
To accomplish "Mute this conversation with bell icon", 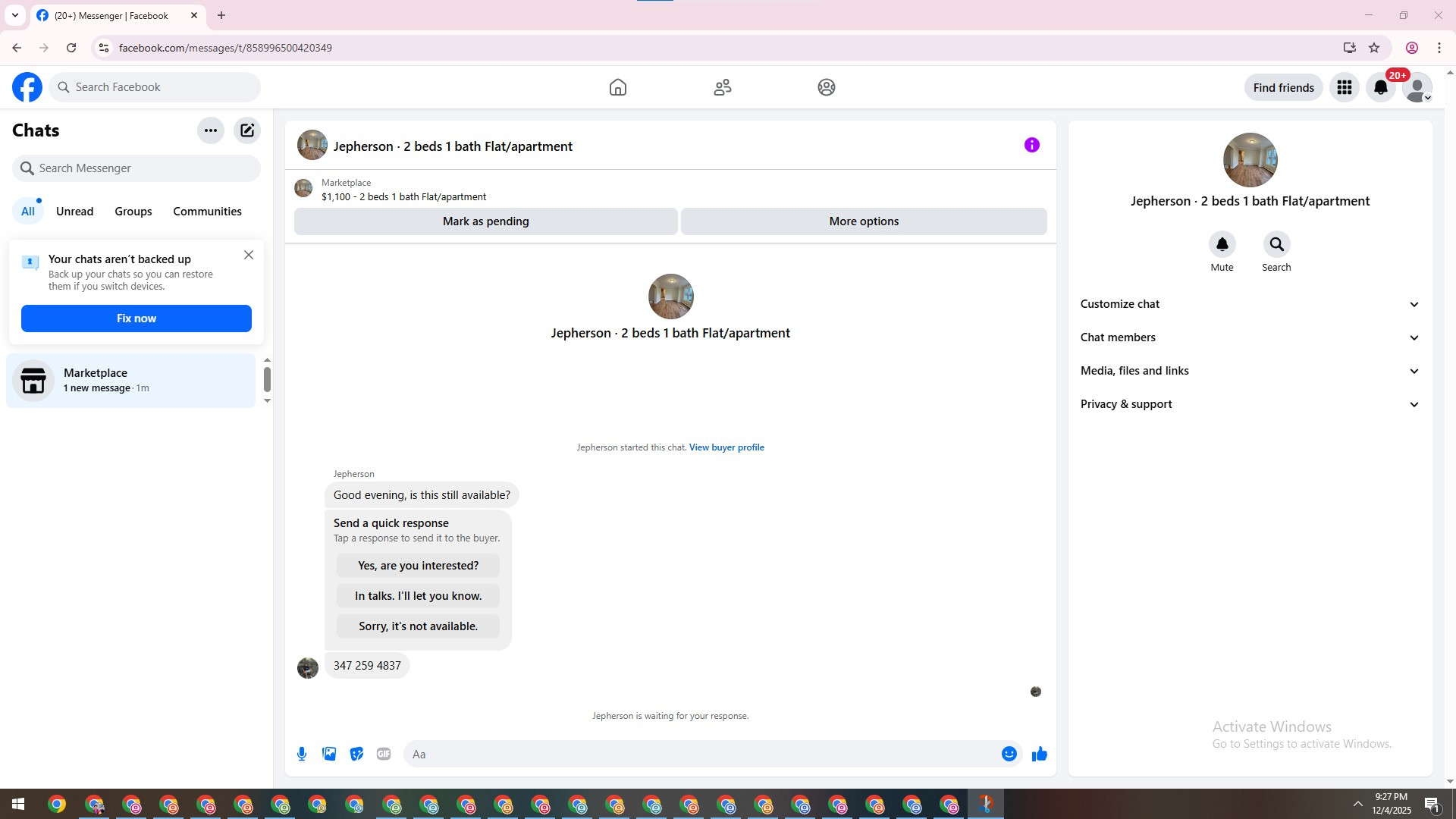I will point(1222,244).
